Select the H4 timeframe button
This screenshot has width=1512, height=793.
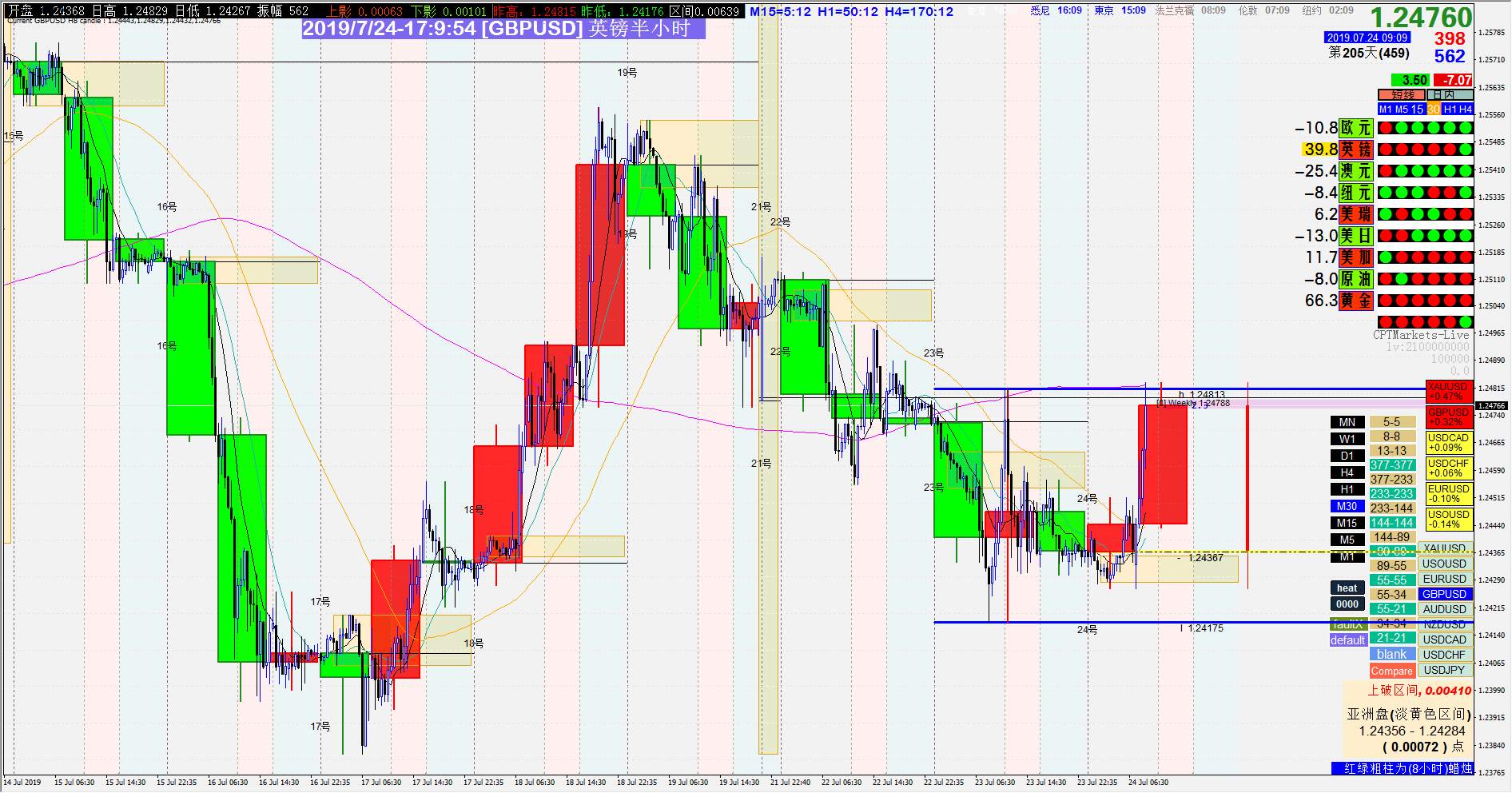point(1347,472)
